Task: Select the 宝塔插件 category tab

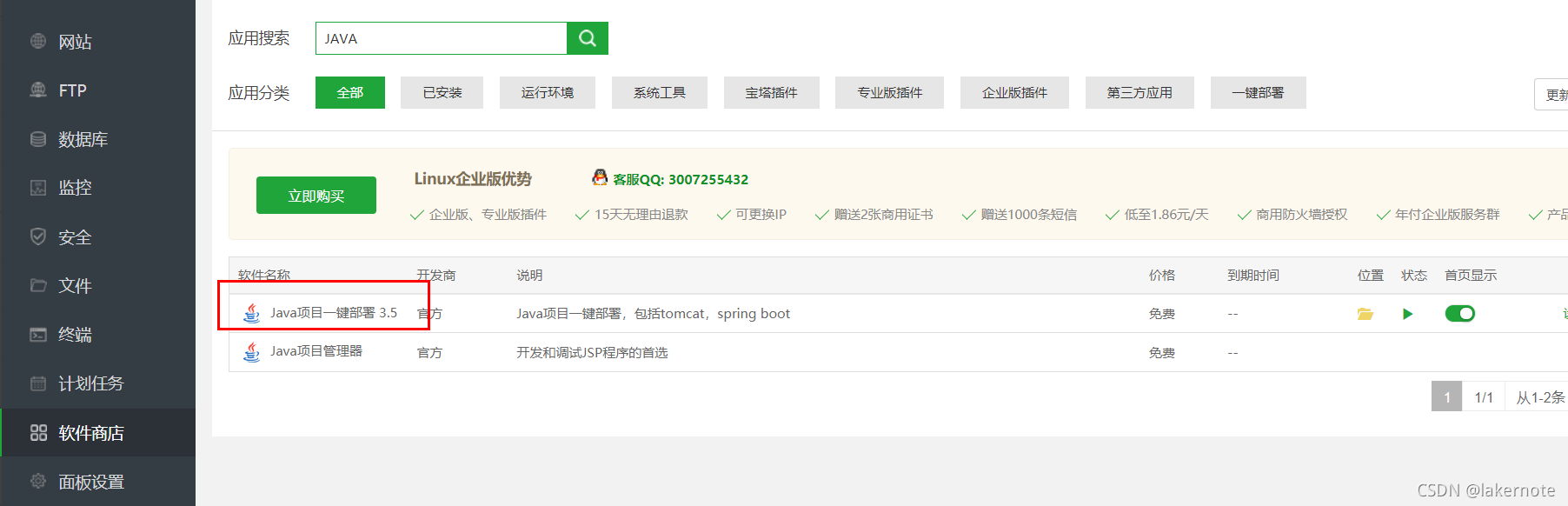Action: click(772, 92)
